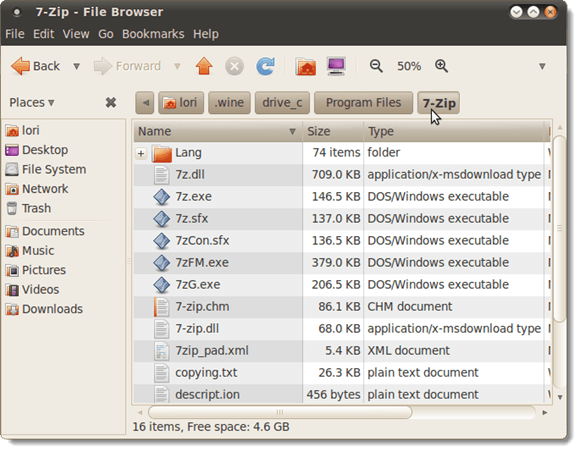The height and width of the screenshot is (452, 580).
Task: Click the horizontal scrollbar thumb
Action: tap(280, 412)
